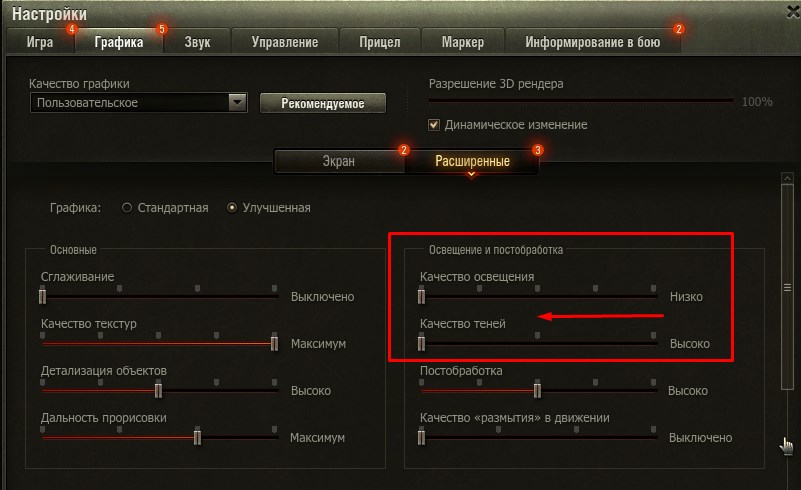
Task: Click the red badge on Экран tab
Action: tap(404, 150)
